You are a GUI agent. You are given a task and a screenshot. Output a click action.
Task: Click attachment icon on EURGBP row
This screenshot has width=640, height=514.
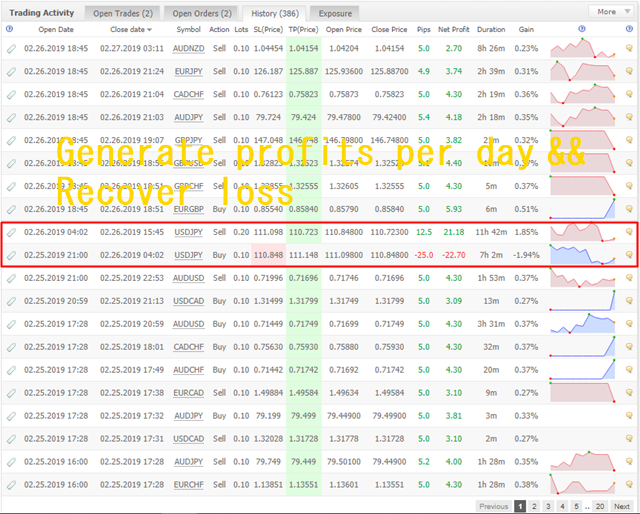(11, 209)
